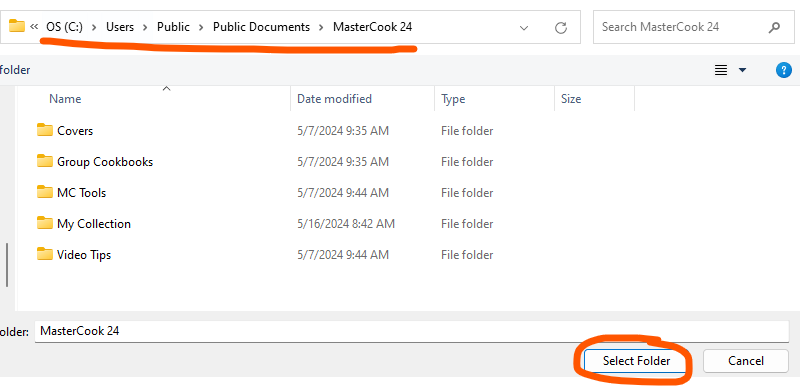Click the Folder name input field
The image size is (800, 386).
[412, 331]
